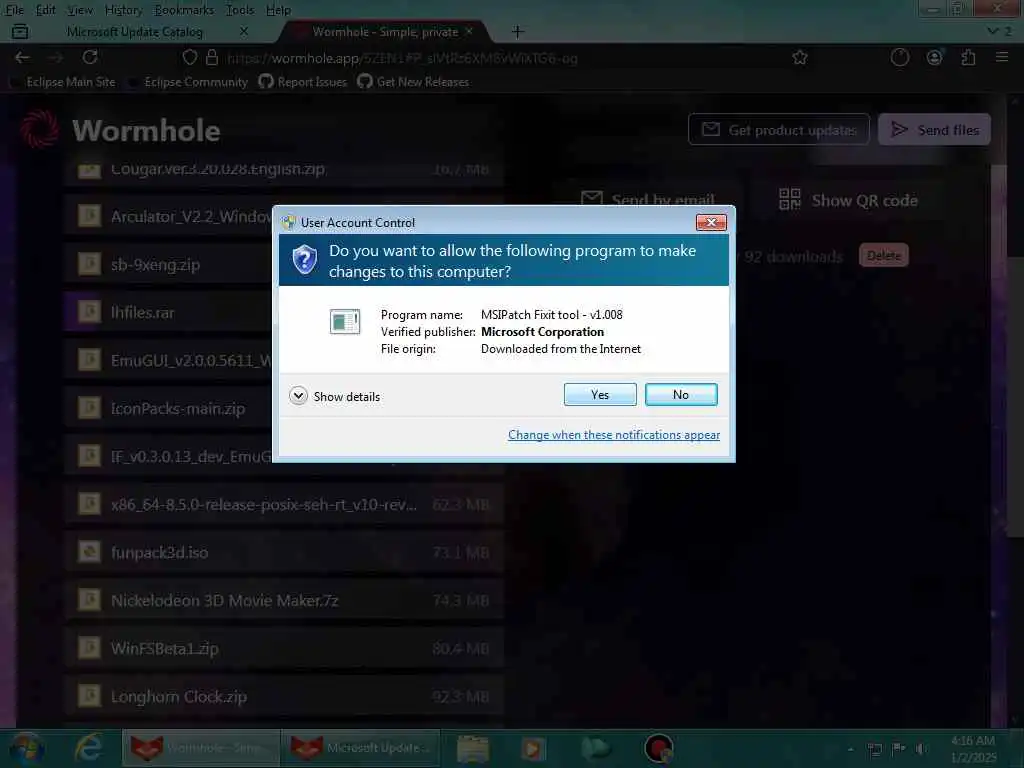Select Longhorn Clock.zip file row
Viewport: 1024px width, 768px height.
pyautogui.click(x=283, y=696)
